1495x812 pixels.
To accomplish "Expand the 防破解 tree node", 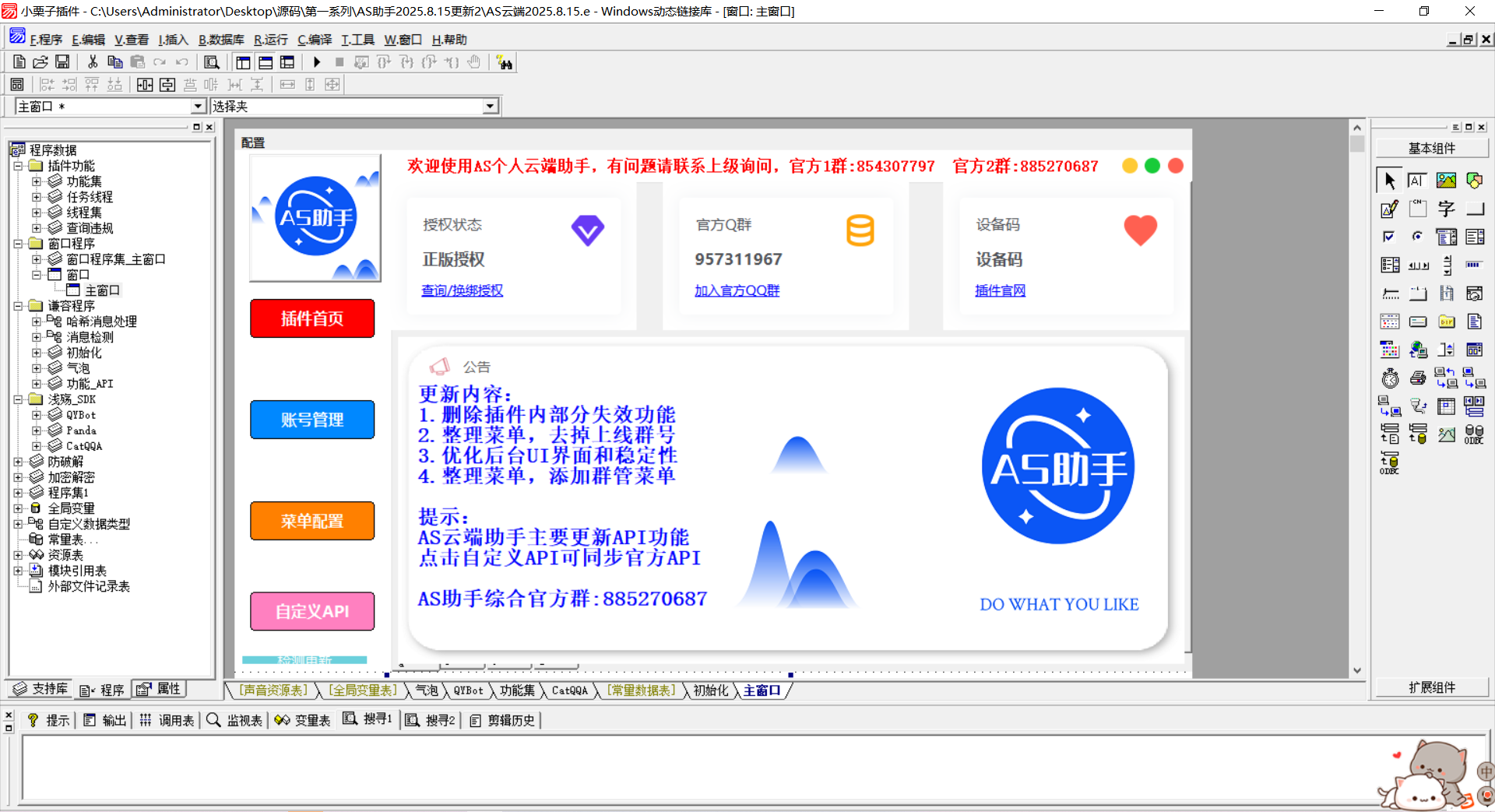I will point(18,462).
